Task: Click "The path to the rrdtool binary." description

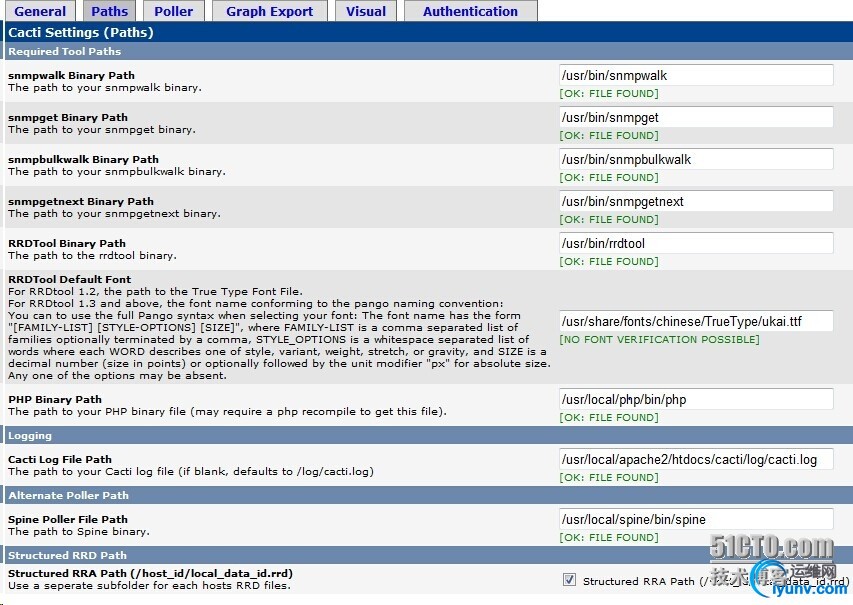Action: point(92,255)
